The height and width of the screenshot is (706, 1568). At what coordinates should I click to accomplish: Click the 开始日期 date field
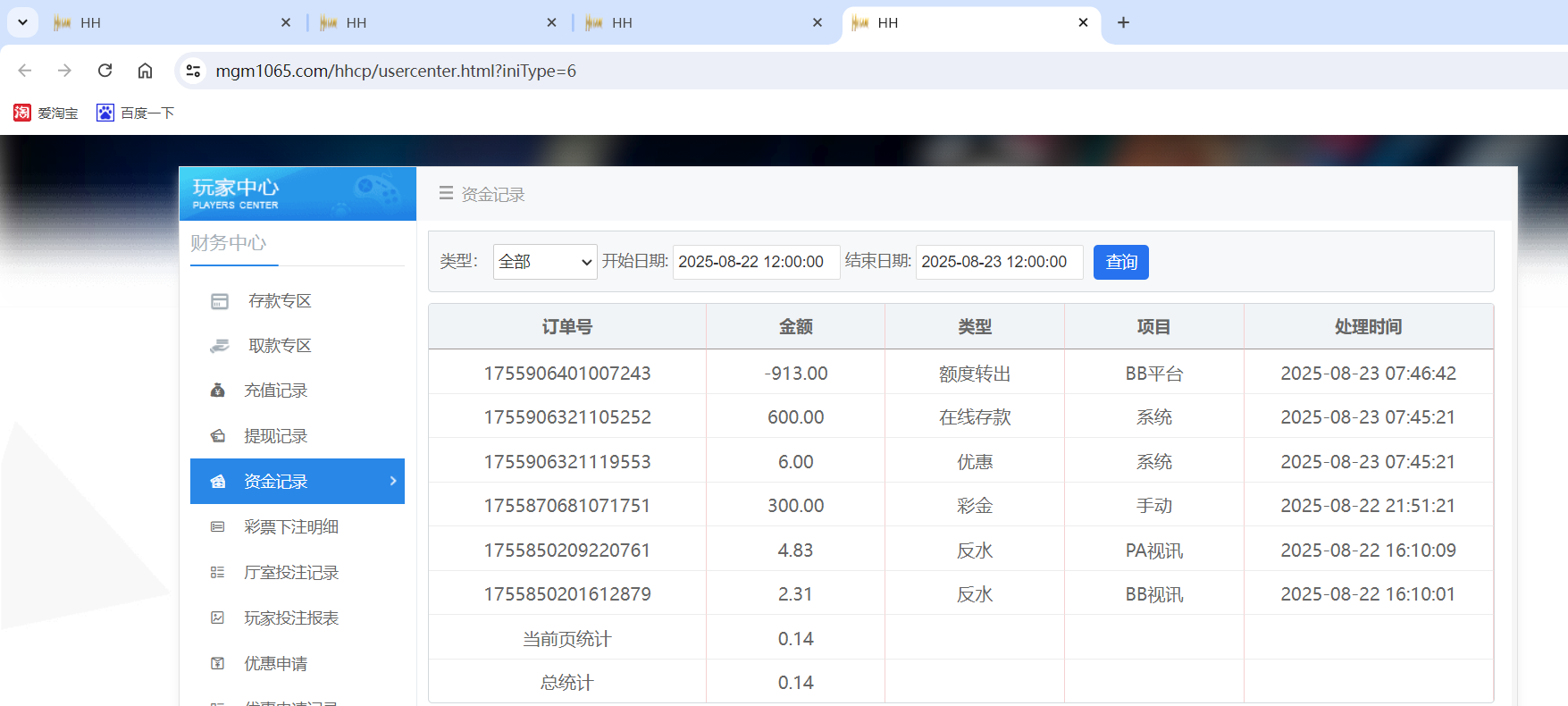click(755, 262)
